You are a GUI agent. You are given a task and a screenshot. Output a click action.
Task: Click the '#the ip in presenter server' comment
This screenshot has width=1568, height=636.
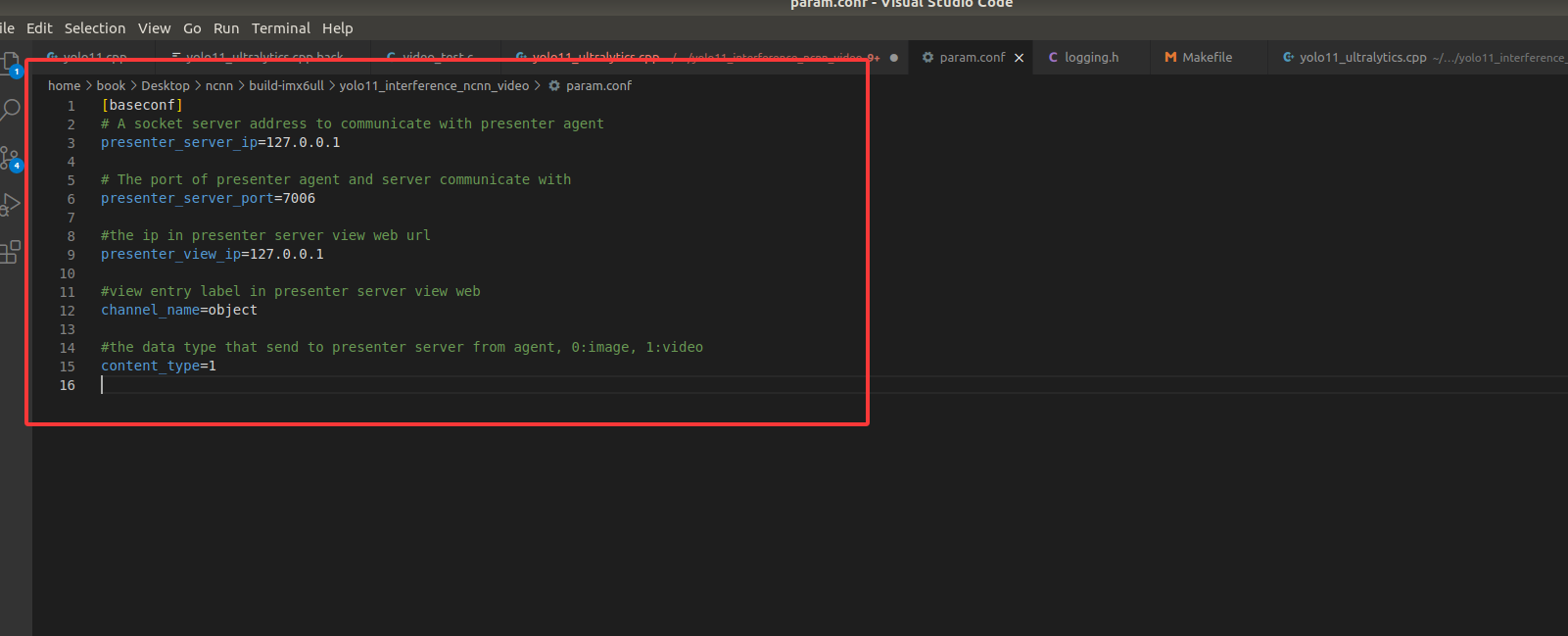tap(265, 235)
